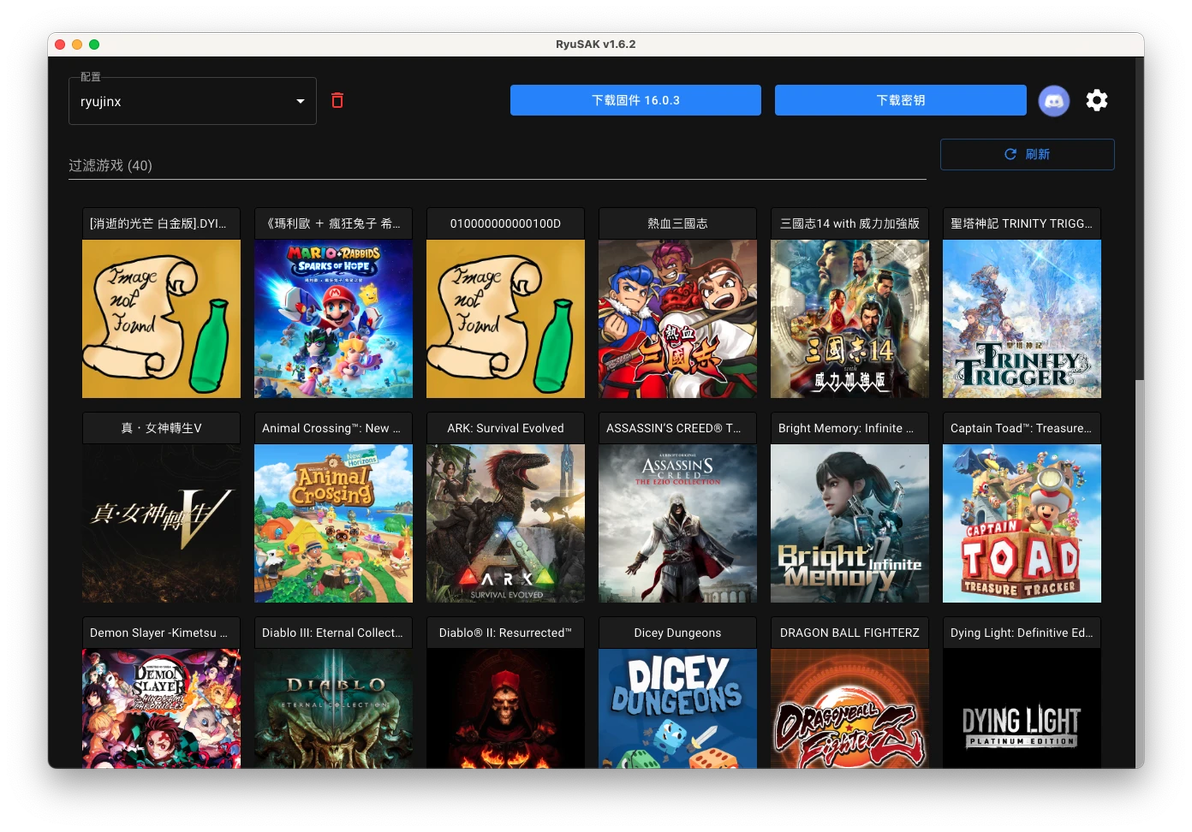Image resolution: width=1192 pixels, height=832 pixels.
Task: Open the Demon Slayer game cover
Action: [161, 708]
